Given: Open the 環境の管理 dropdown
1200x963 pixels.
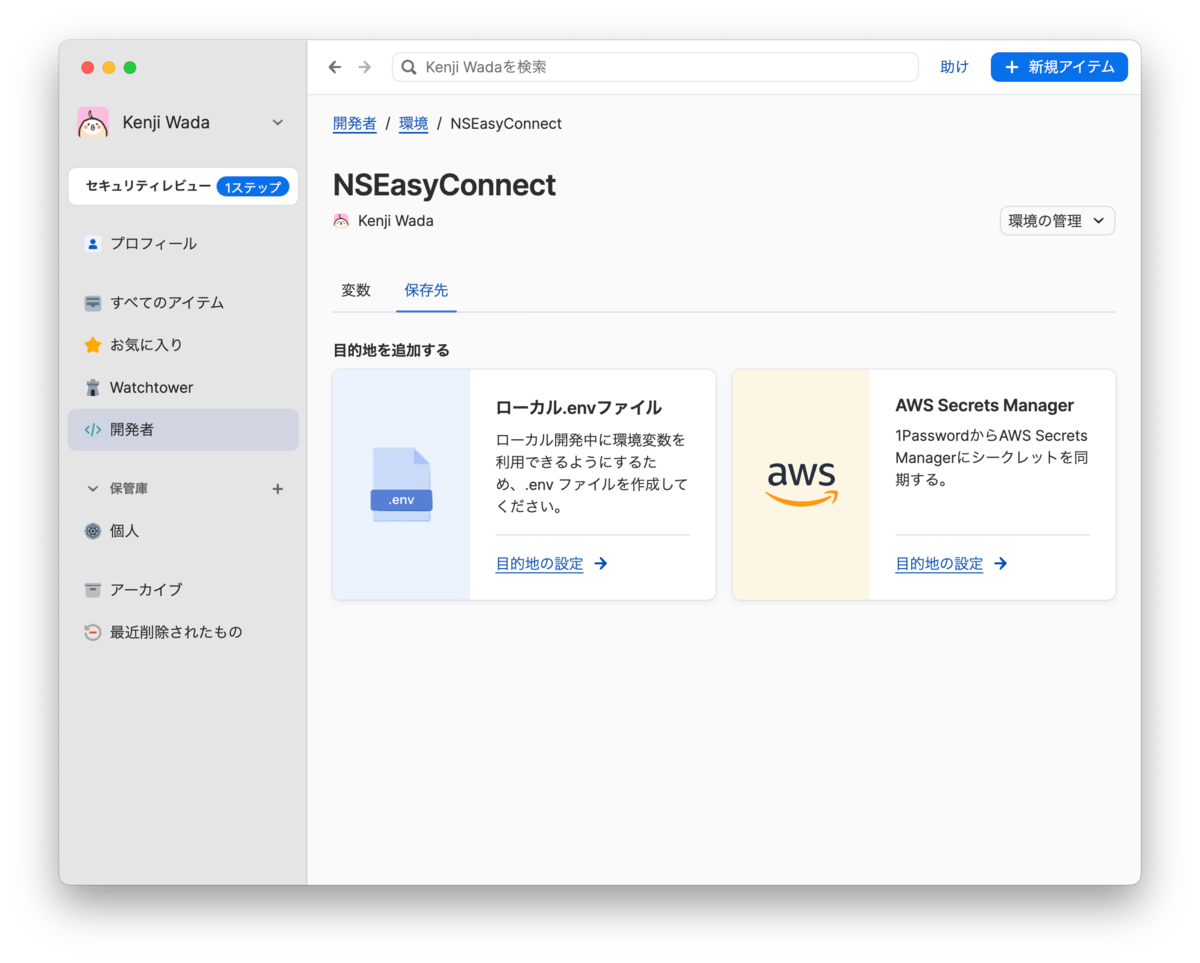Looking at the screenshot, I should (x=1057, y=221).
